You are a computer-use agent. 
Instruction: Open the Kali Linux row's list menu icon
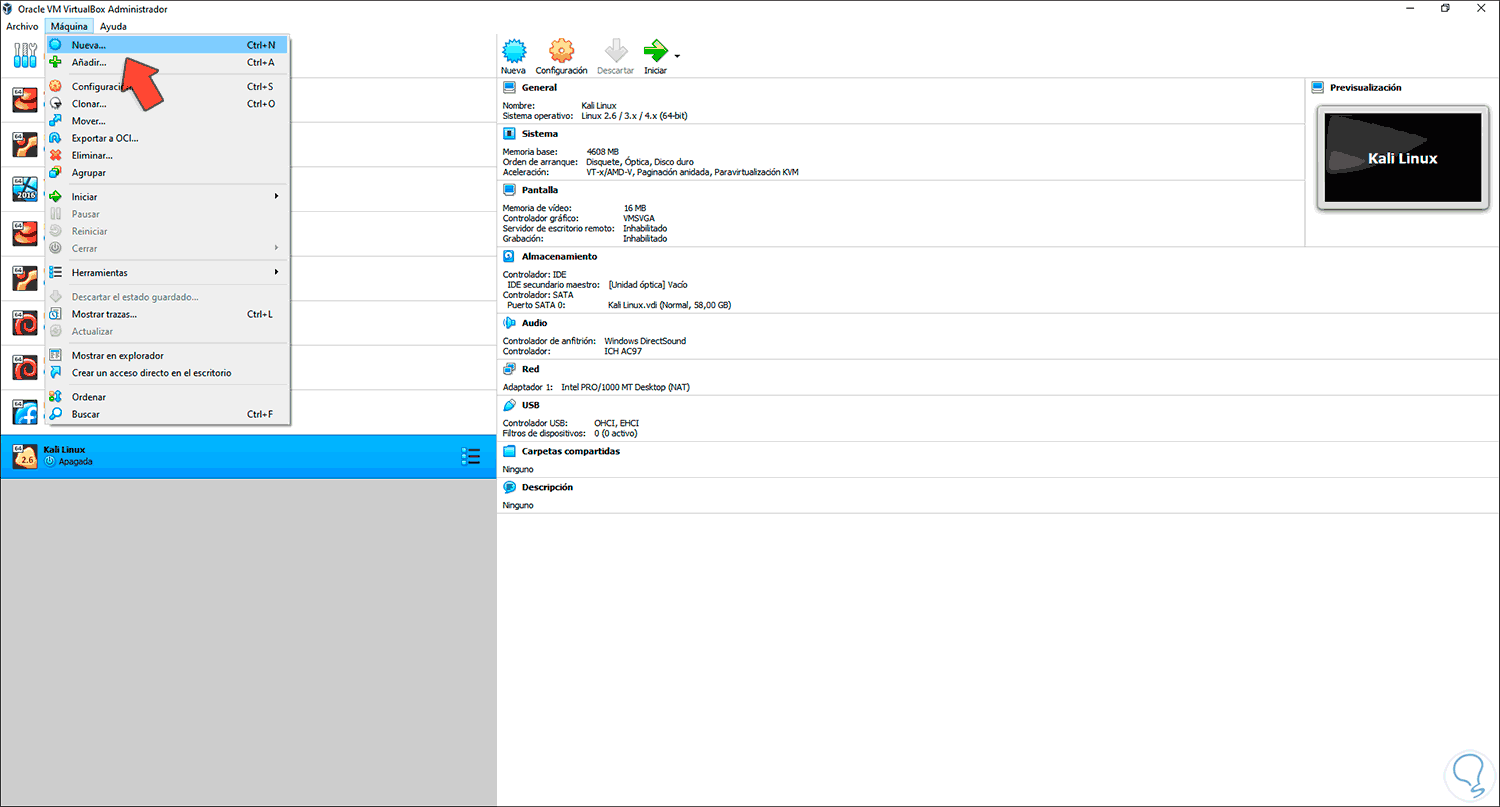(x=471, y=456)
